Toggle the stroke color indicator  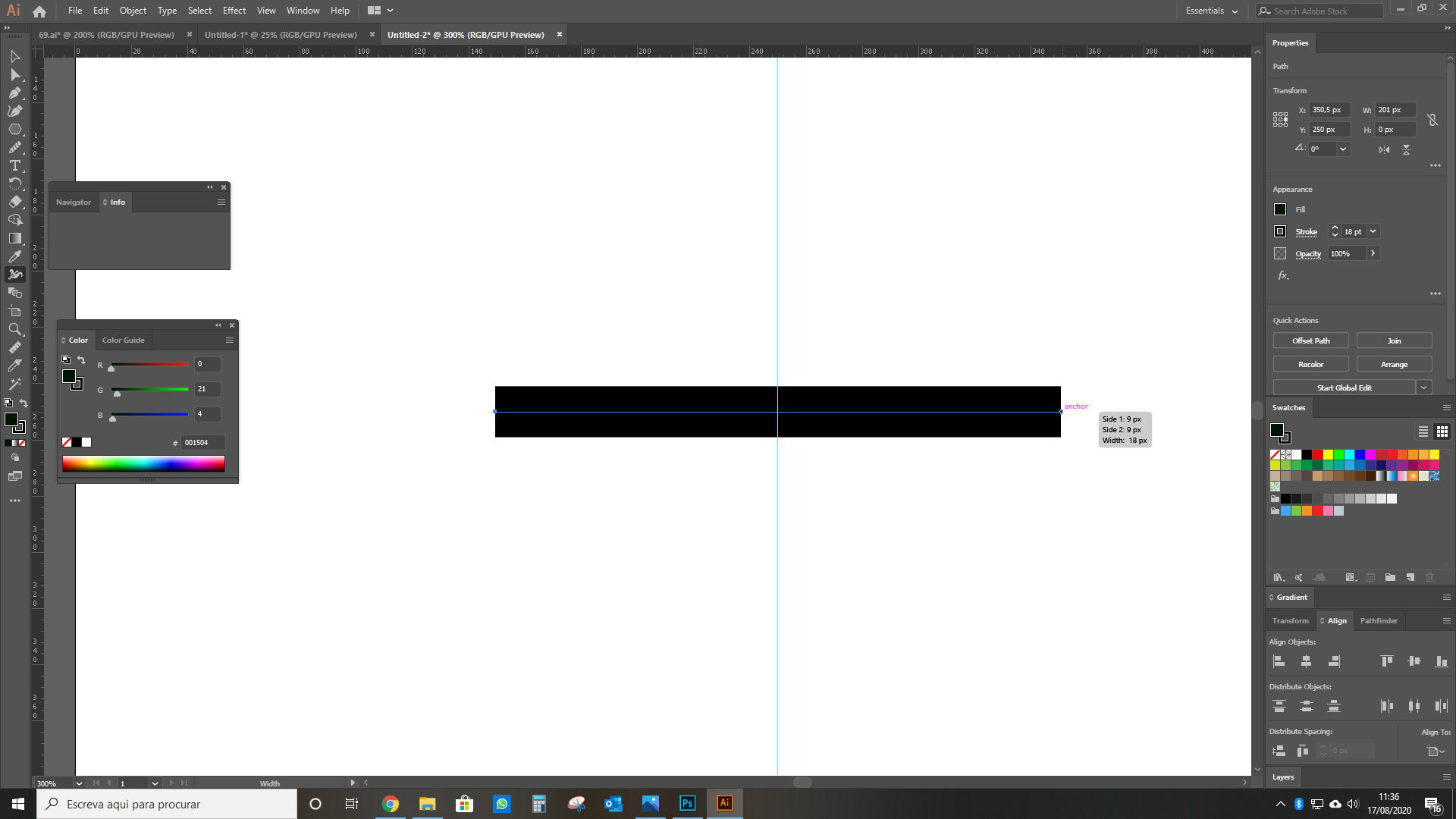[1281, 231]
